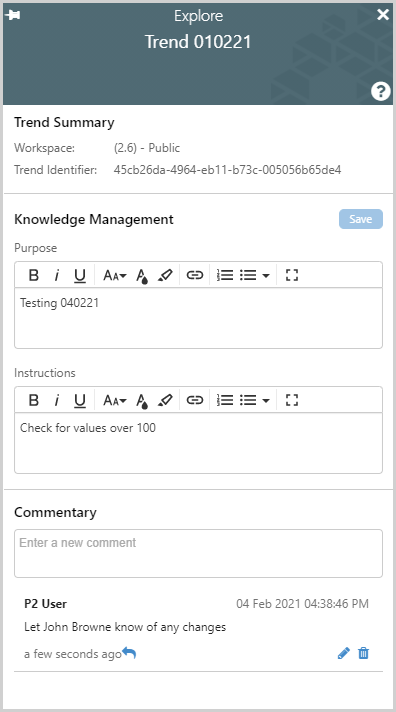This screenshot has width=396, height=712.
Task: Open font size dropdown in Purpose toolbar
Action: pos(114,275)
